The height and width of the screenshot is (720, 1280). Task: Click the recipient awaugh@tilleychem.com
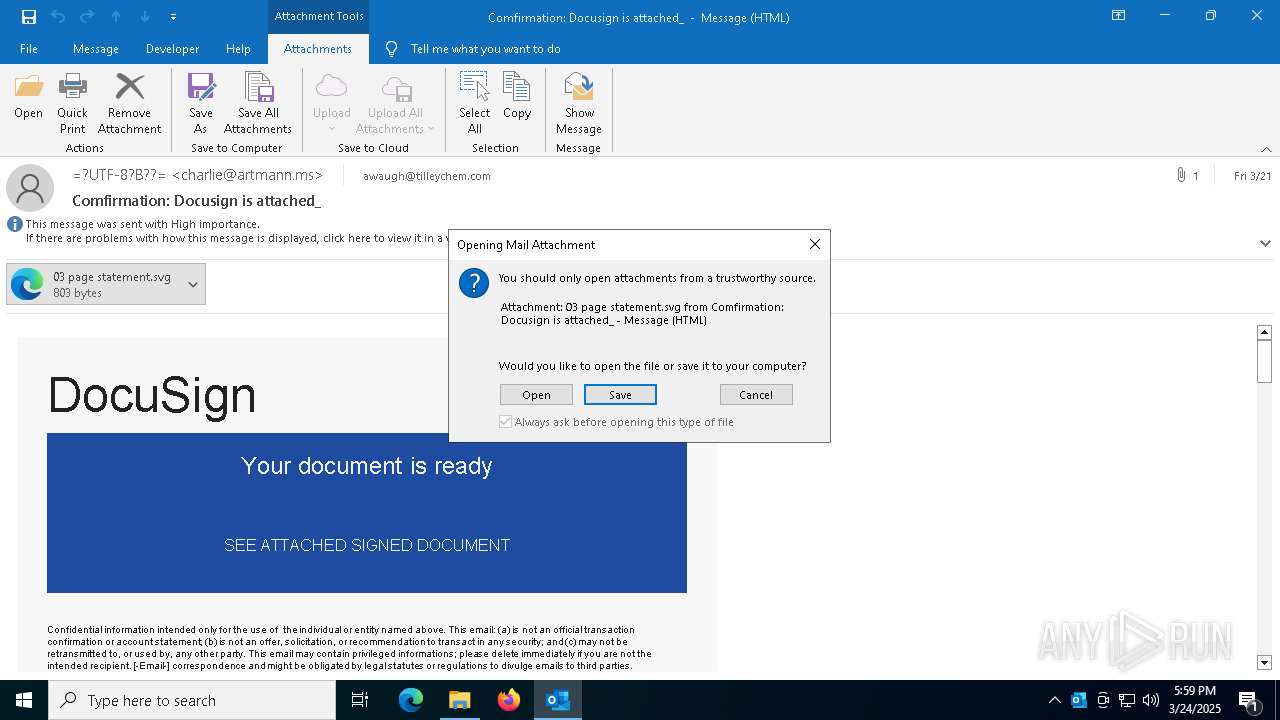coord(427,176)
